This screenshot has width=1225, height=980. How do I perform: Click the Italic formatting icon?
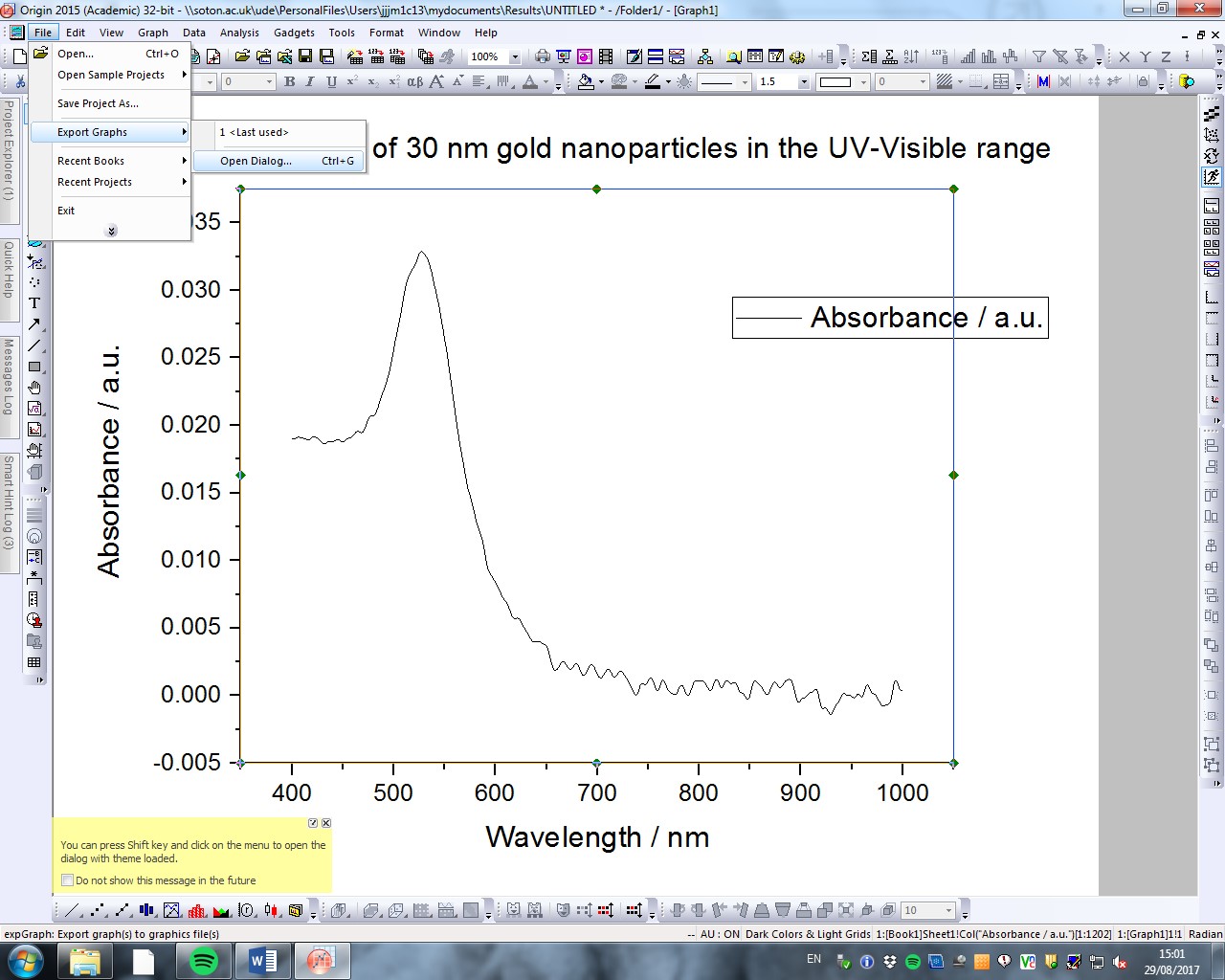tap(310, 82)
